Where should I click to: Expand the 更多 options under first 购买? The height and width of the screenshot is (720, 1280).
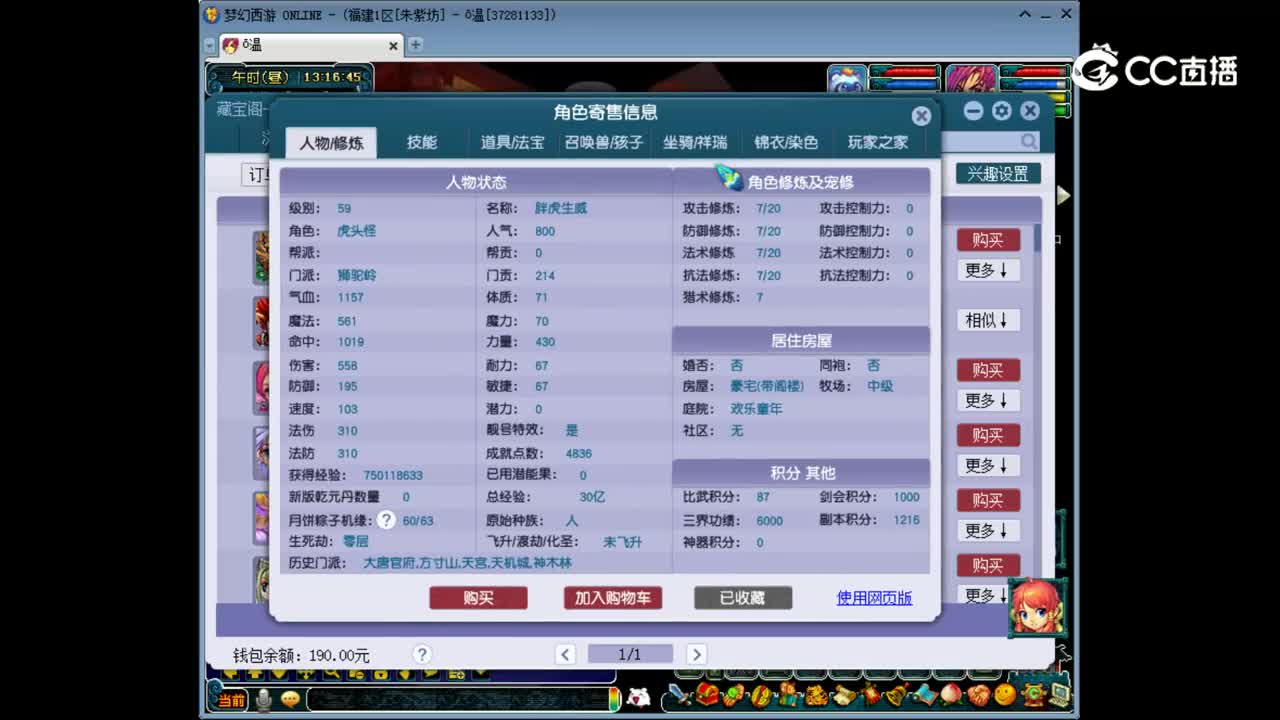coord(988,270)
